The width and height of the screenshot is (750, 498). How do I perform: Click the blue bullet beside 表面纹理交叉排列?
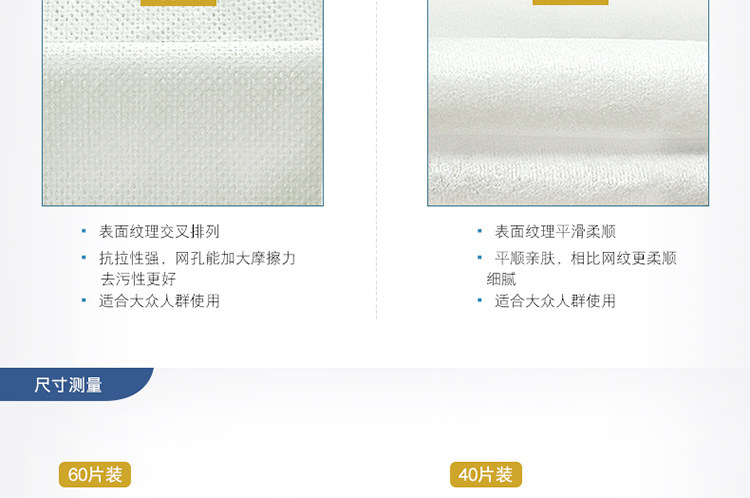[84, 231]
